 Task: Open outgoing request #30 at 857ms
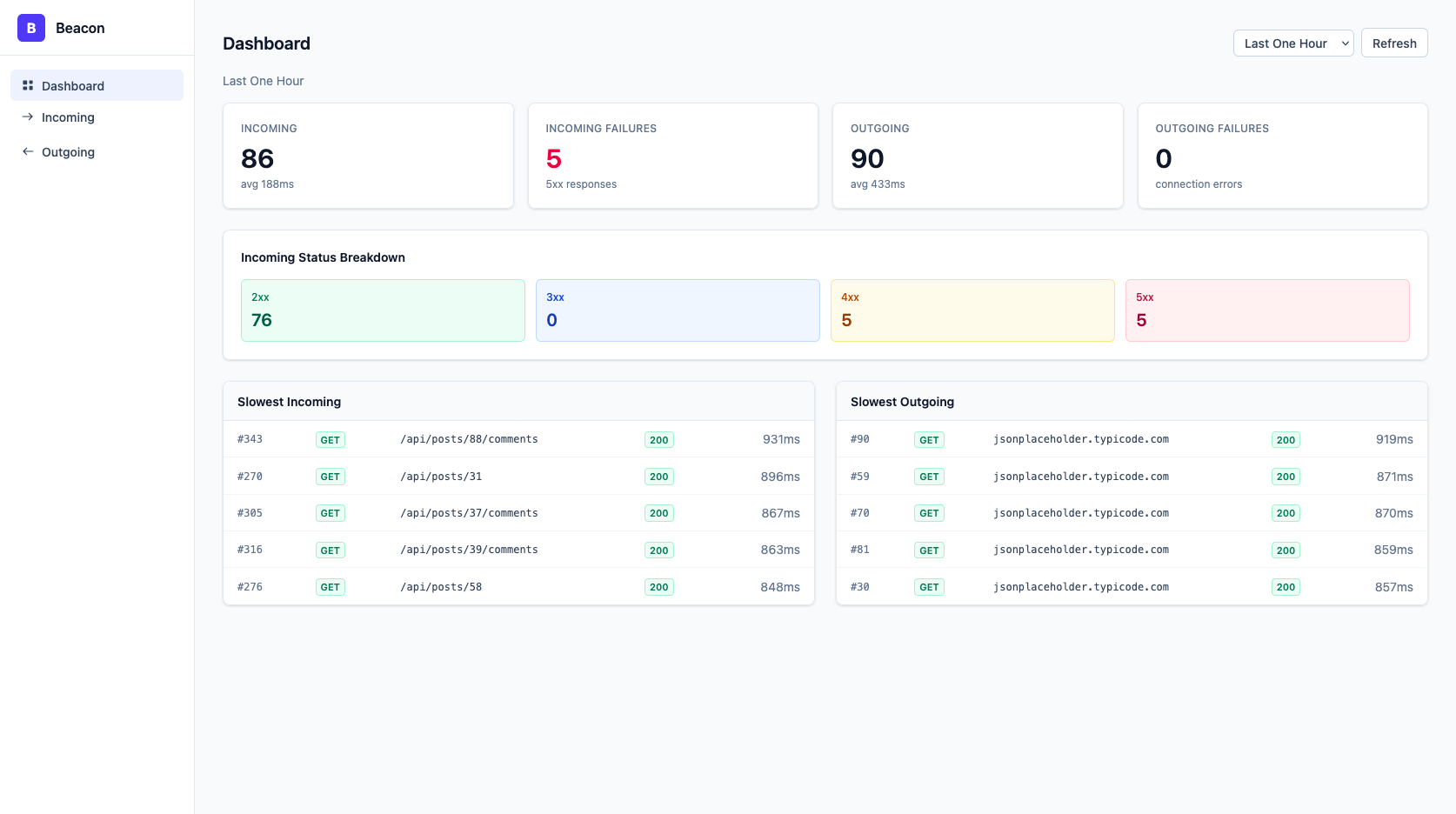tap(1131, 587)
